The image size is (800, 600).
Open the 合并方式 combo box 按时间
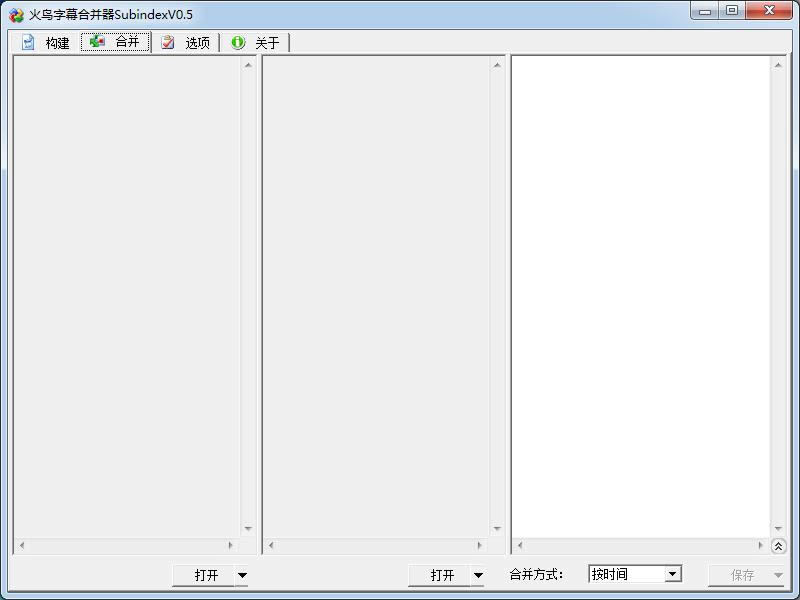tap(635, 574)
